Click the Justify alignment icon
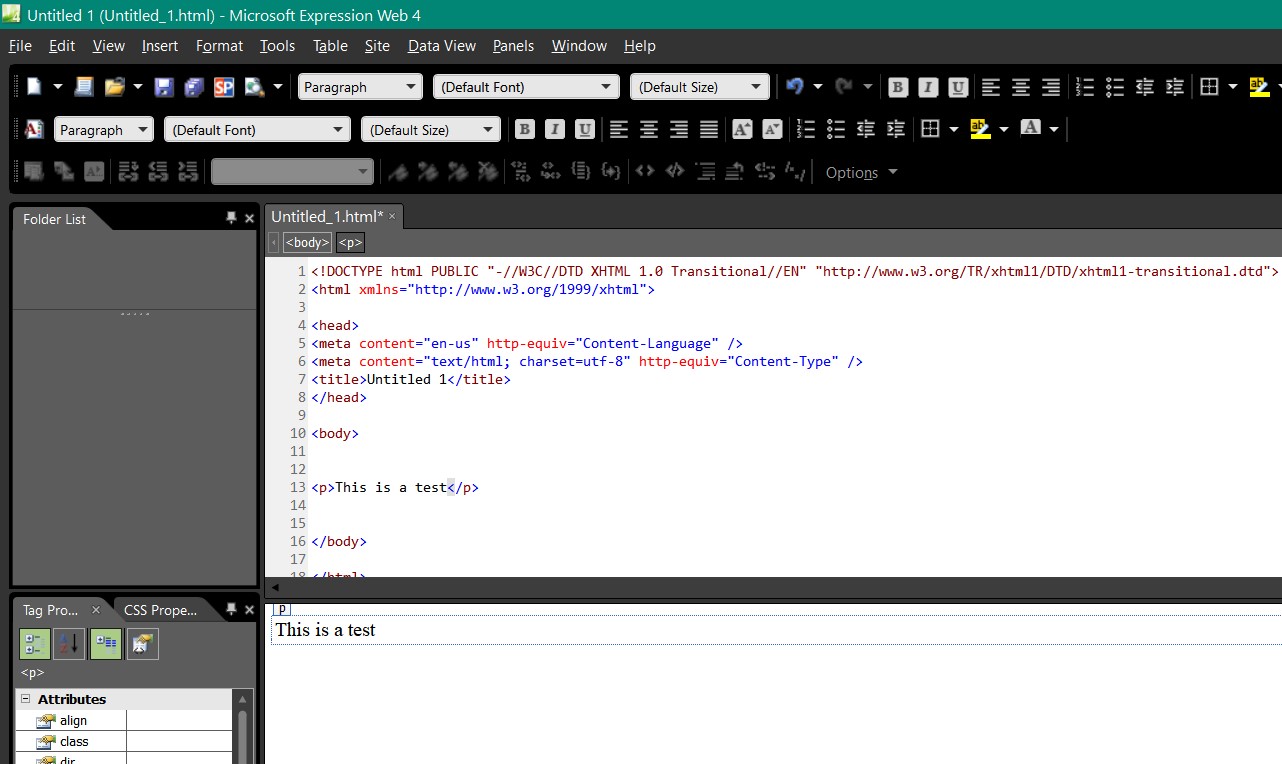 [709, 129]
